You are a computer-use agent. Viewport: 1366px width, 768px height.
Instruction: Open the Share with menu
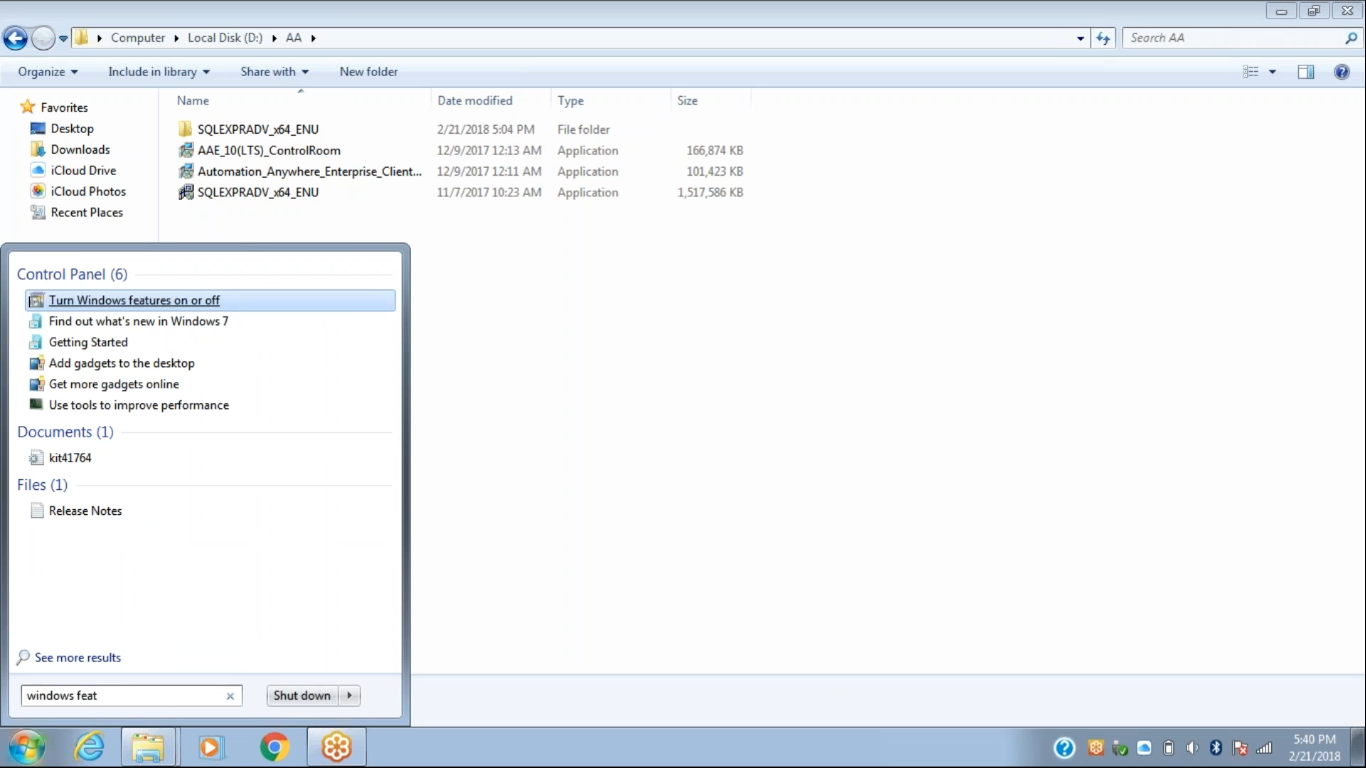click(274, 72)
